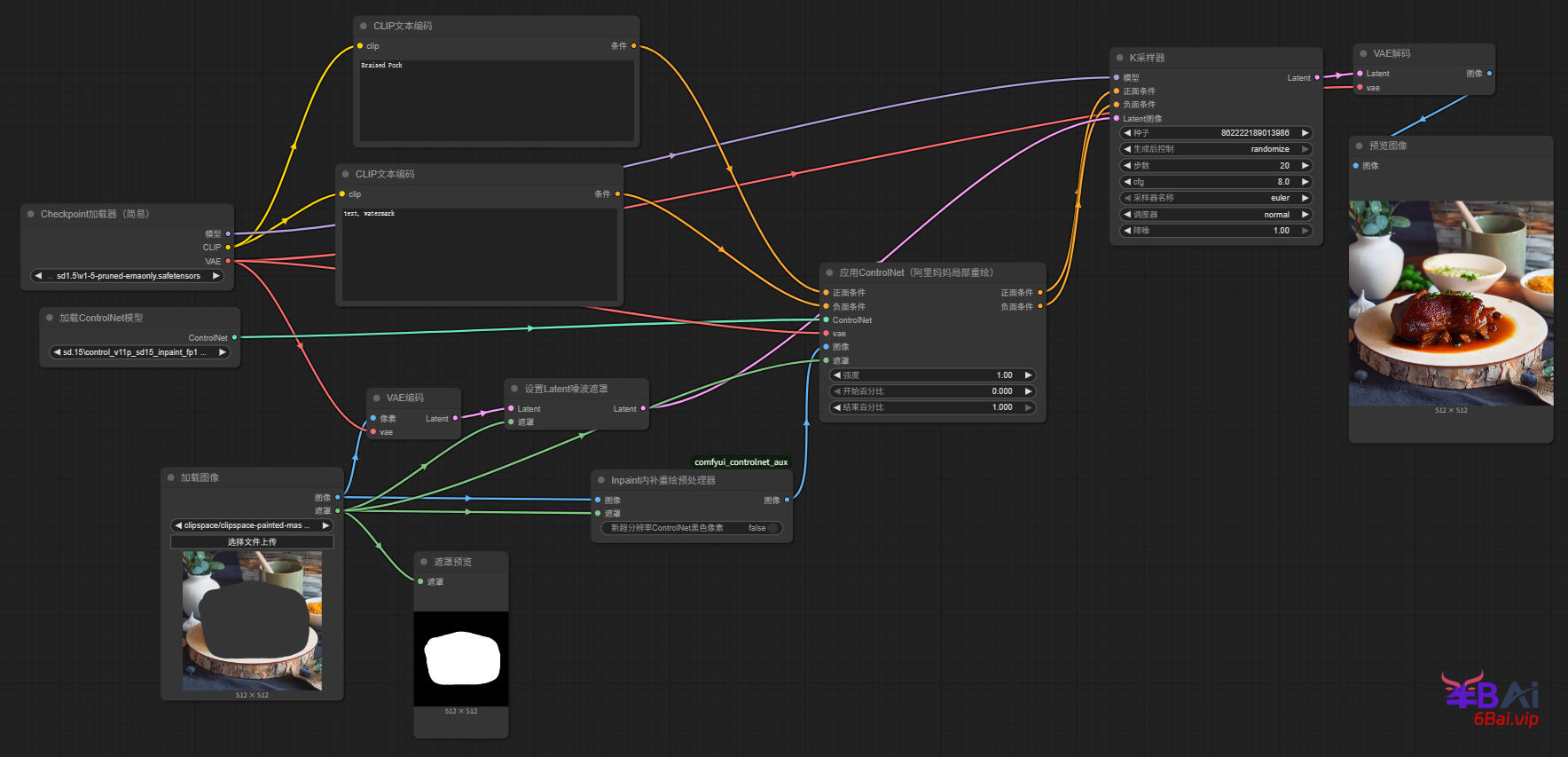Collapse the 加载图像 node using title dot

coord(171,477)
